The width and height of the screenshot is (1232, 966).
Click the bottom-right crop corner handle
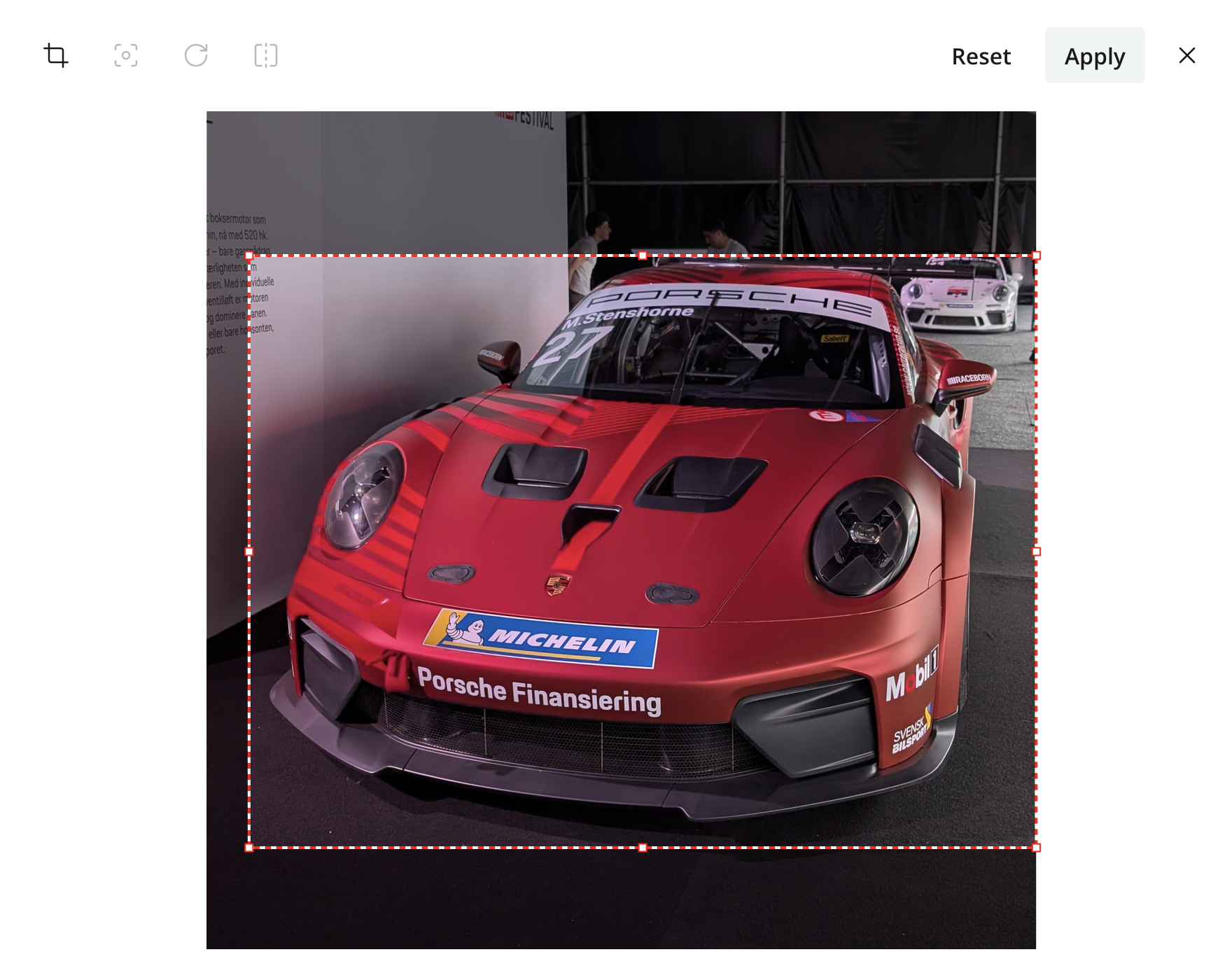[x=1037, y=848]
